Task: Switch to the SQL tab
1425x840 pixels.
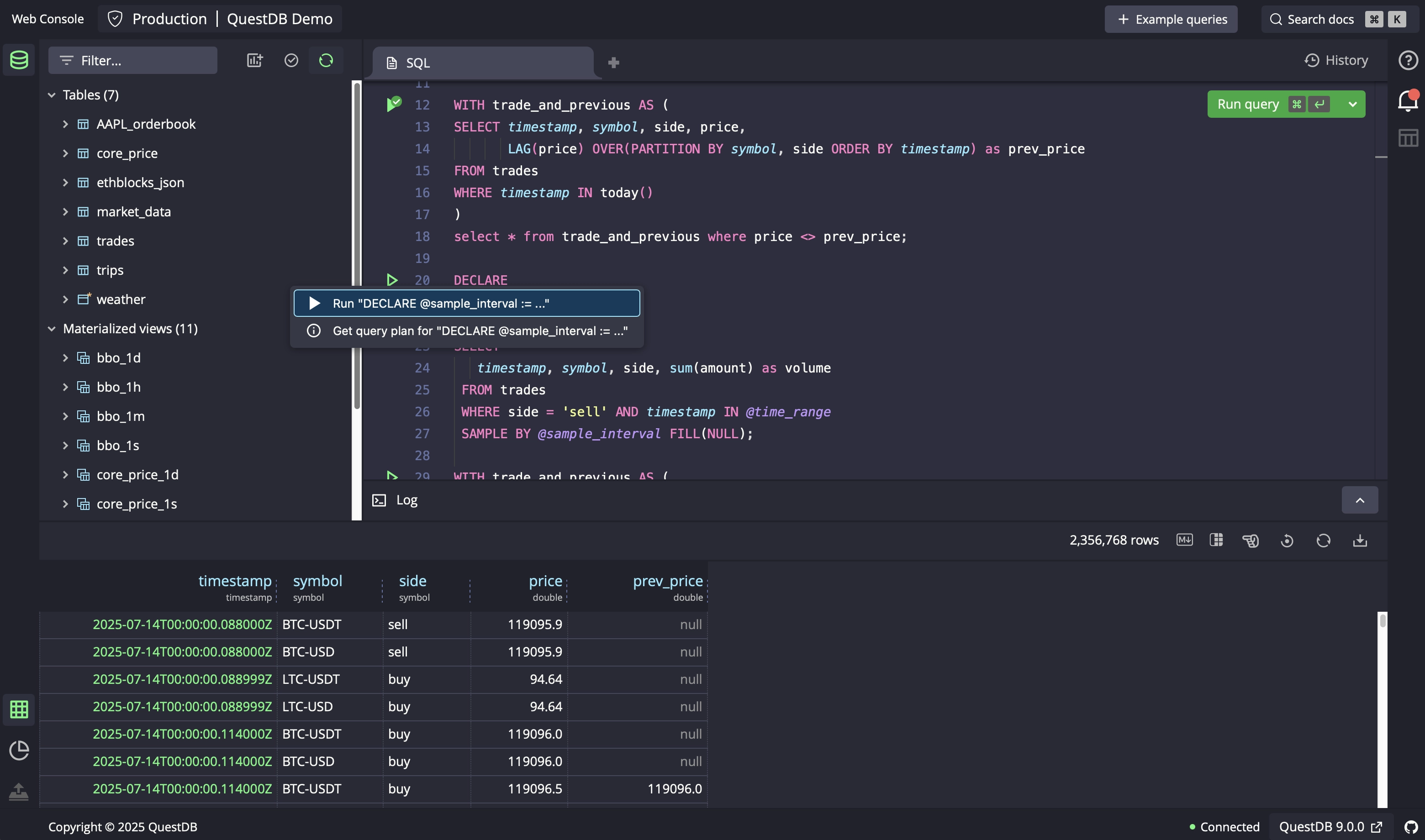Action: (x=483, y=63)
